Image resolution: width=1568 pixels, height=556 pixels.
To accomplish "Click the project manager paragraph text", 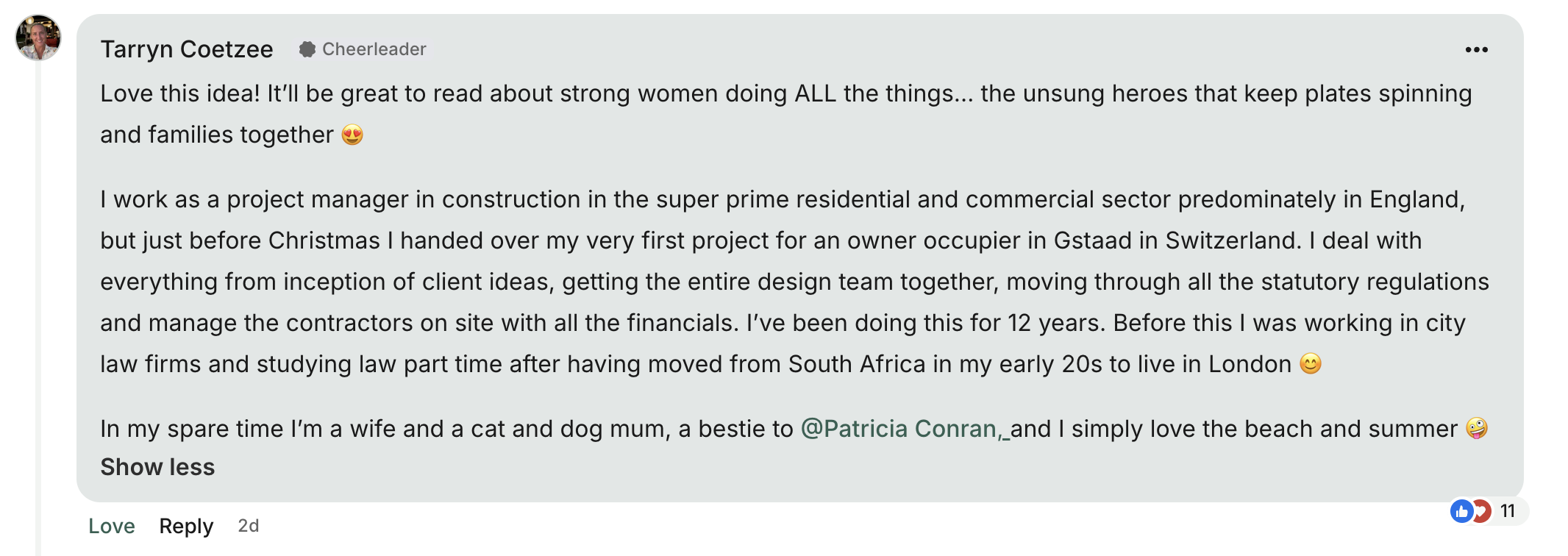I will (x=735, y=282).
